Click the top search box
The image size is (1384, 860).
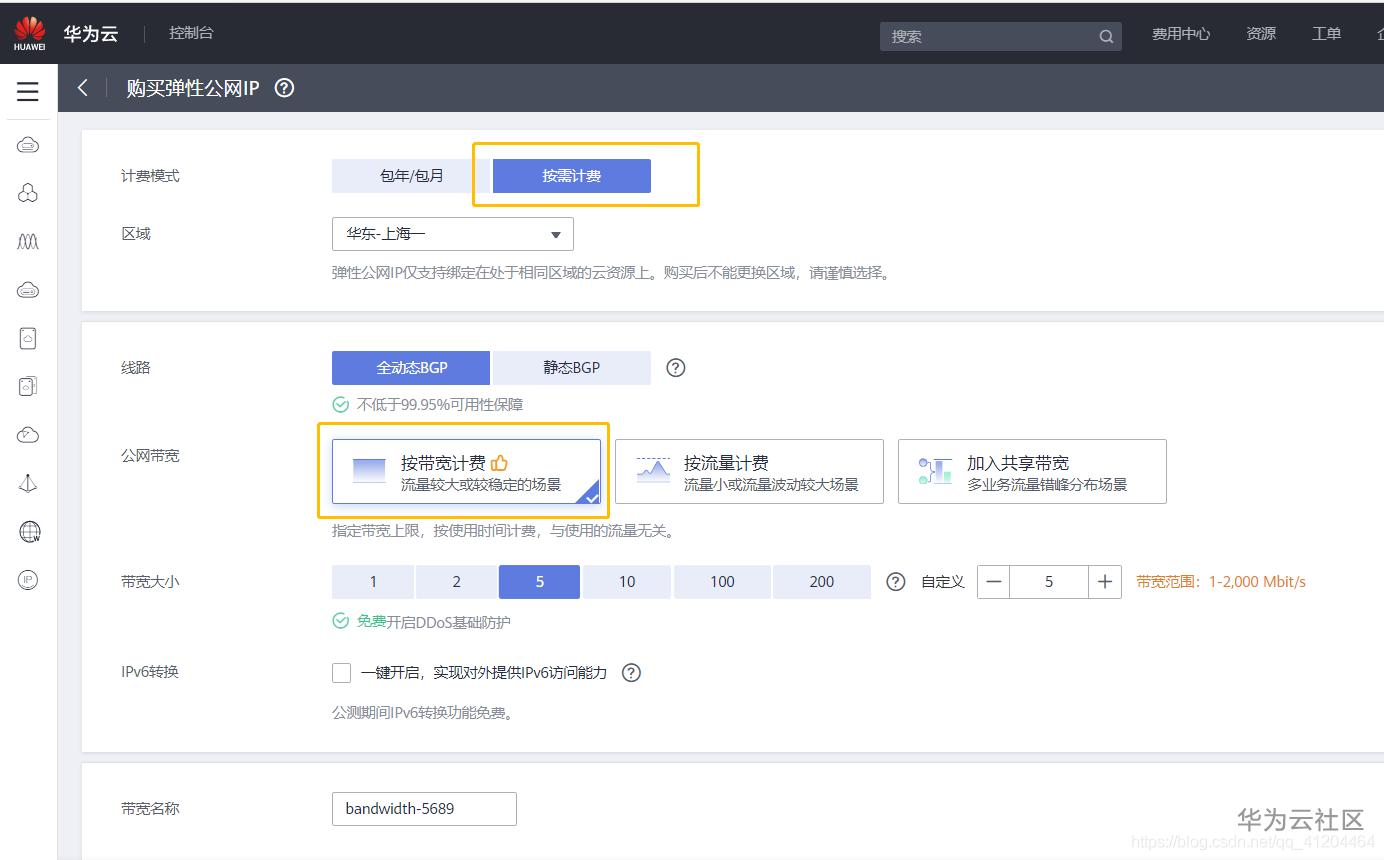1001,36
